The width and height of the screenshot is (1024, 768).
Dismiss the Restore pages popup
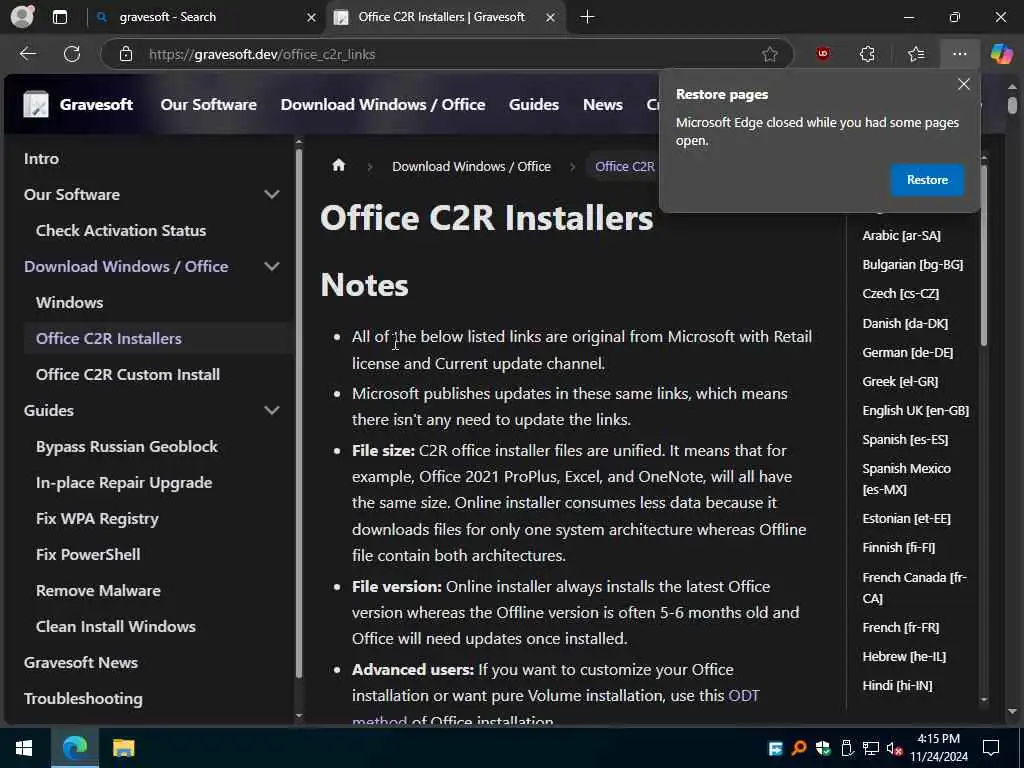pyautogui.click(x=963, y=84)
